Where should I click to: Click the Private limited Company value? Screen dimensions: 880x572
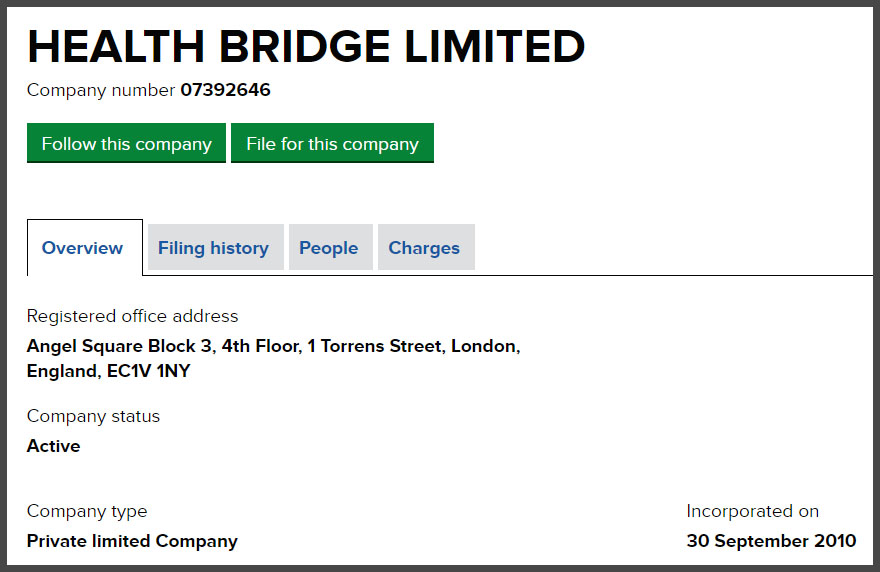click(x=132, y=541)
